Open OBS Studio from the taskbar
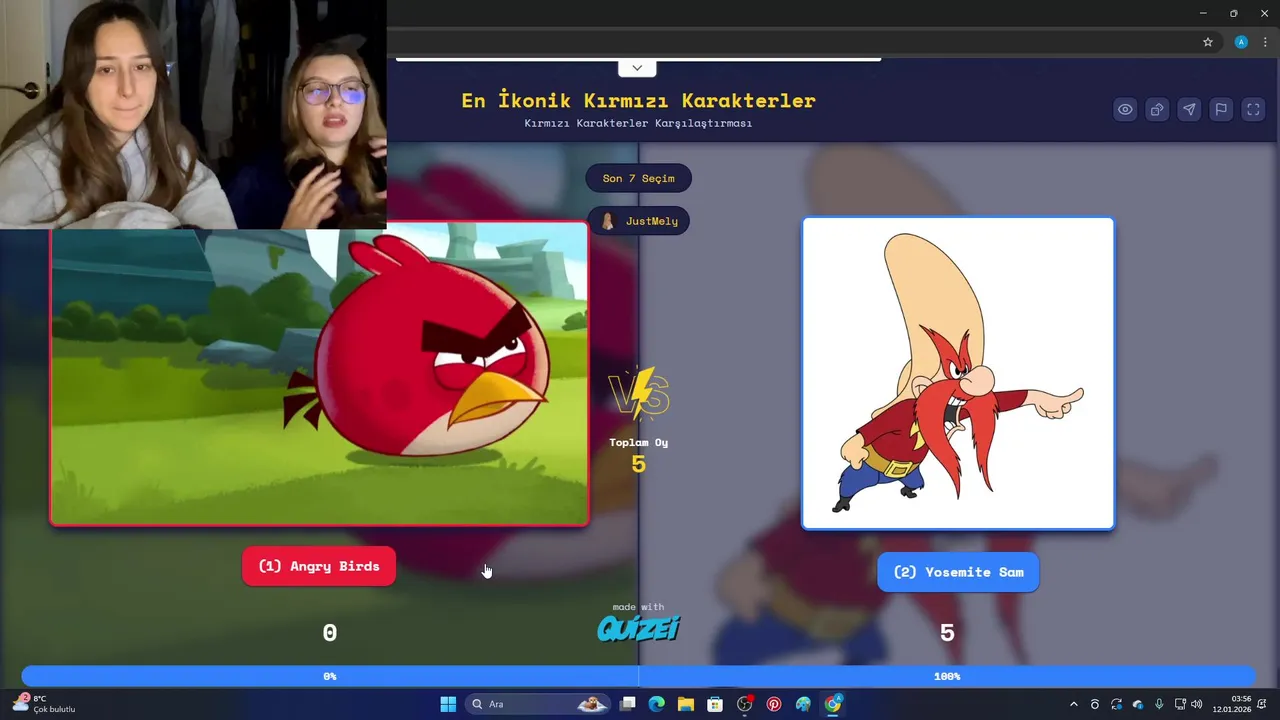Image resolution: width=1280 pixels, height=720 pixels. (x=744, y=704)
